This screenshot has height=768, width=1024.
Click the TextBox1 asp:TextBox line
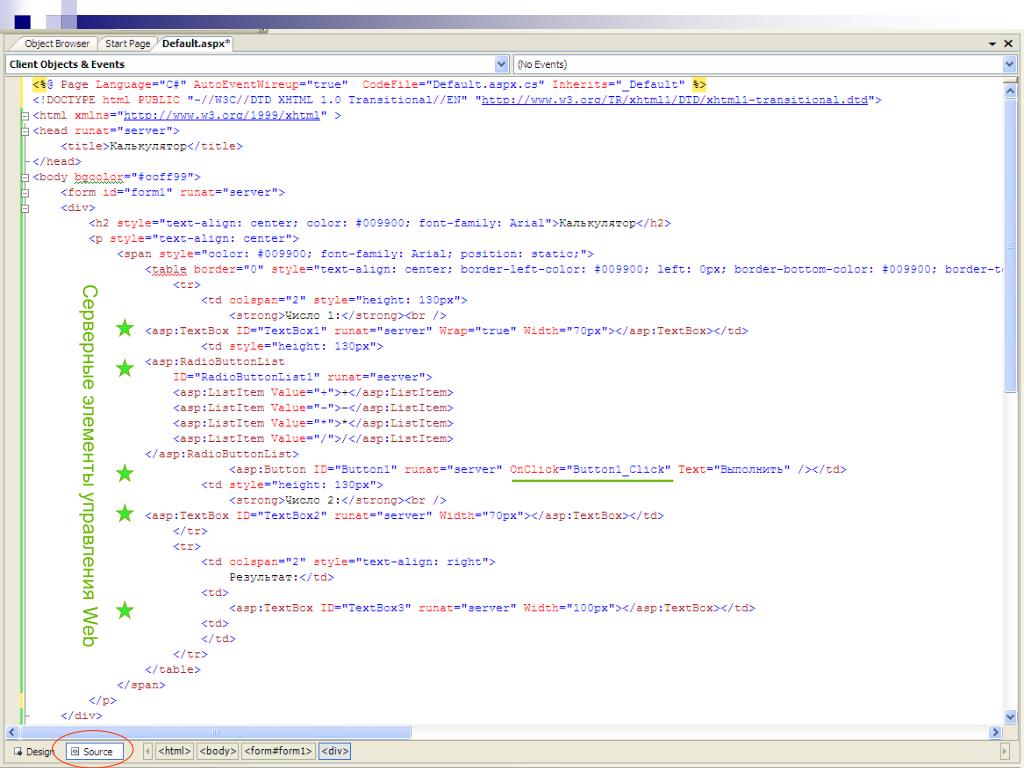point(446,331)
